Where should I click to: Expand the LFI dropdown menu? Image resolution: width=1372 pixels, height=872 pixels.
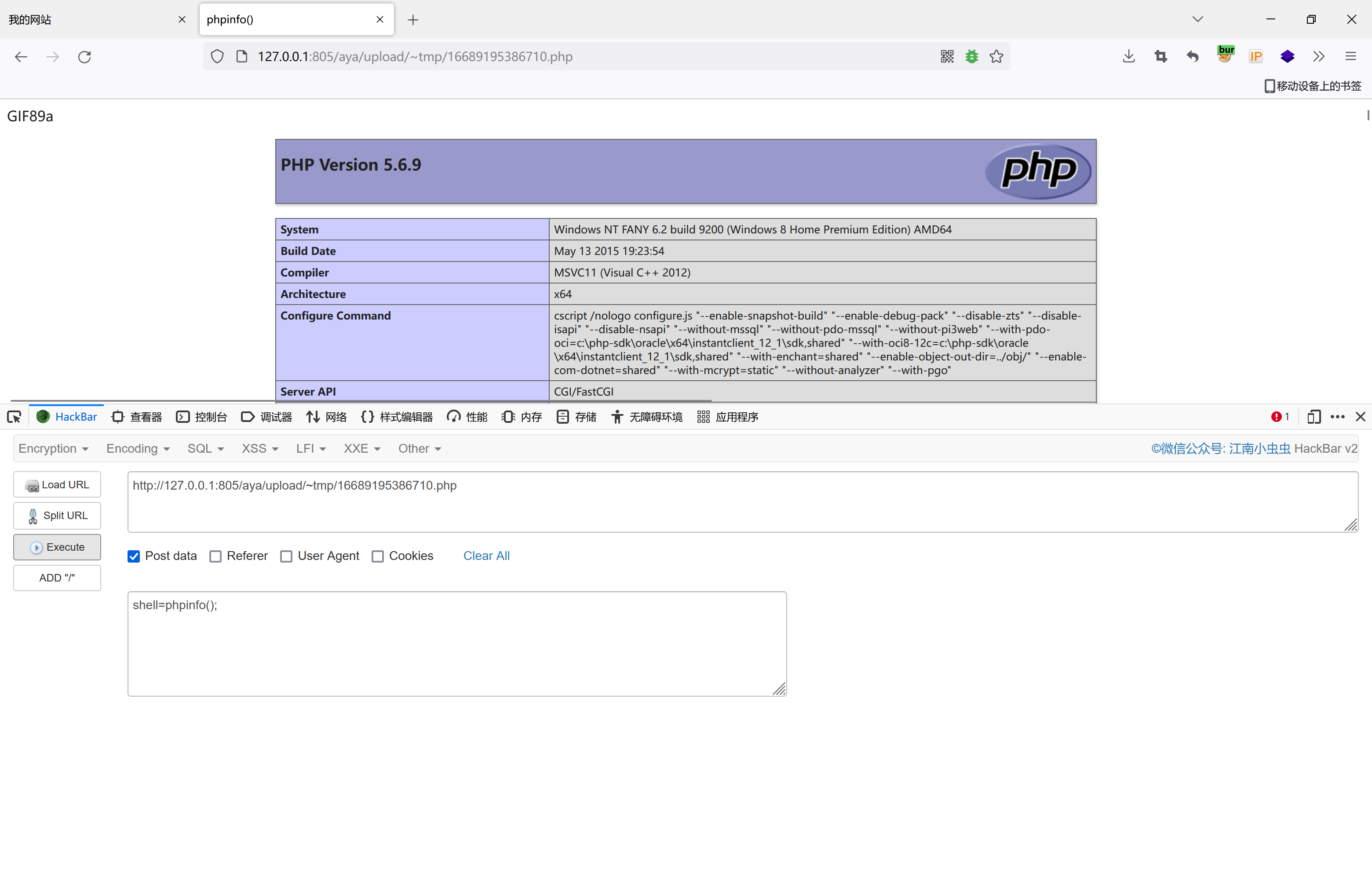click(310, 449)
